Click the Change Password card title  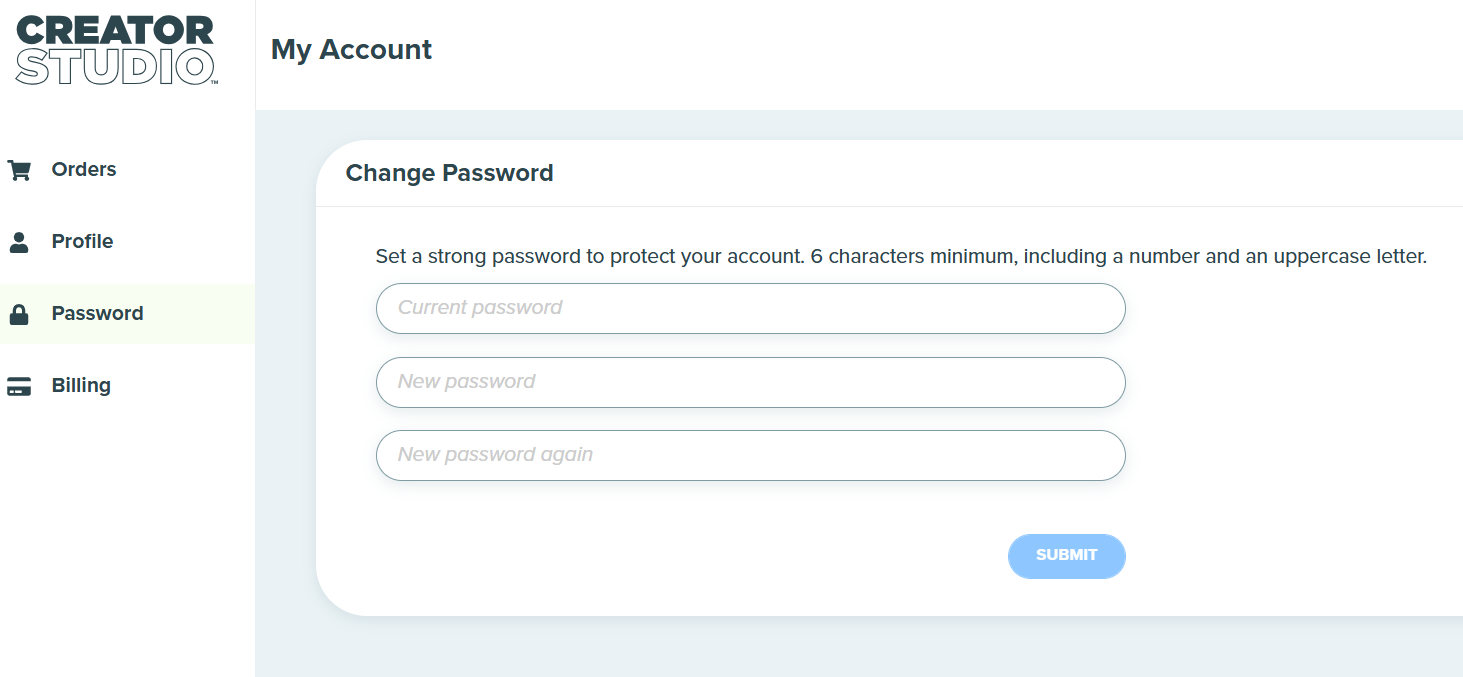(x=449, y=173)
